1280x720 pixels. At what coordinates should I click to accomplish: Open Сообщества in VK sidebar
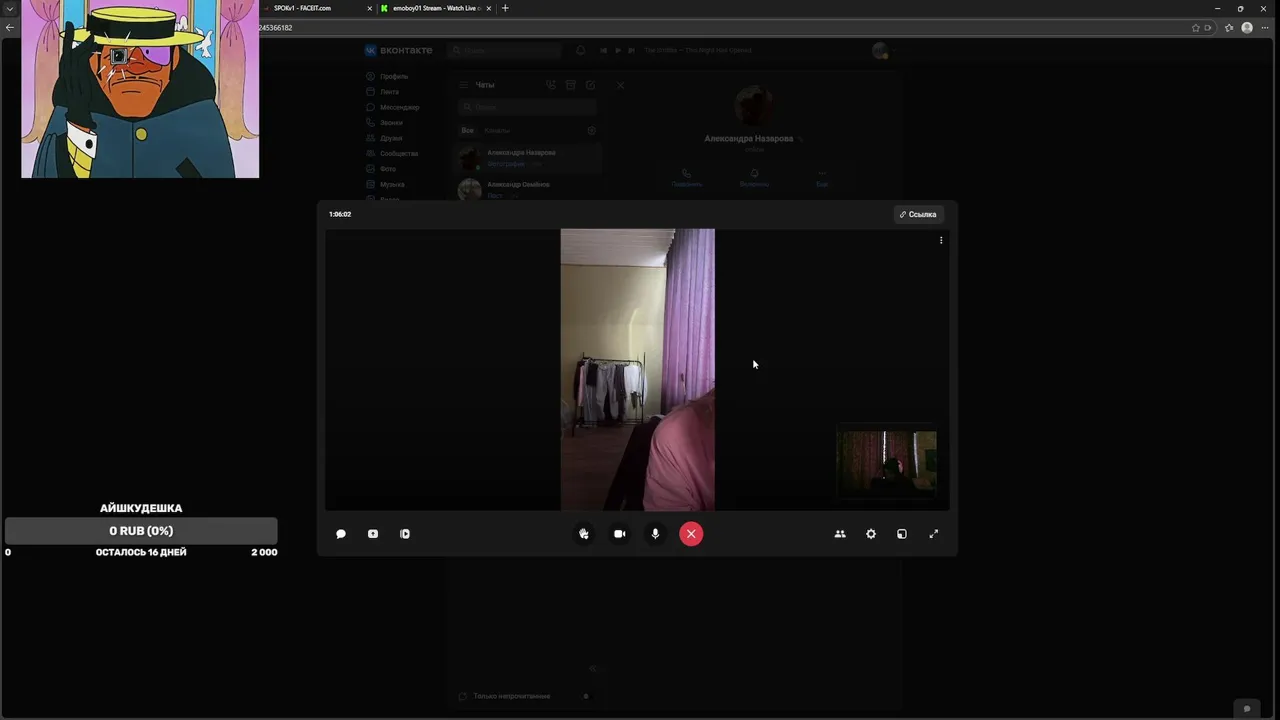[x=393, y=154]
